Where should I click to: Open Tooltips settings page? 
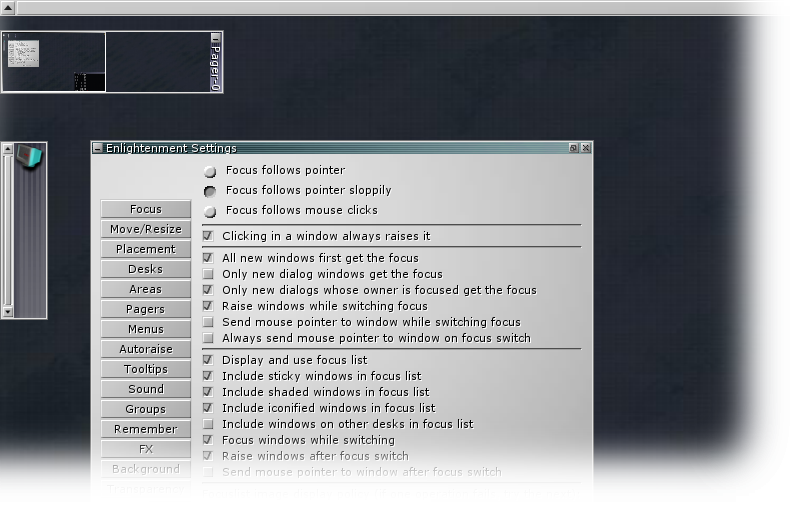pos(146,369)
